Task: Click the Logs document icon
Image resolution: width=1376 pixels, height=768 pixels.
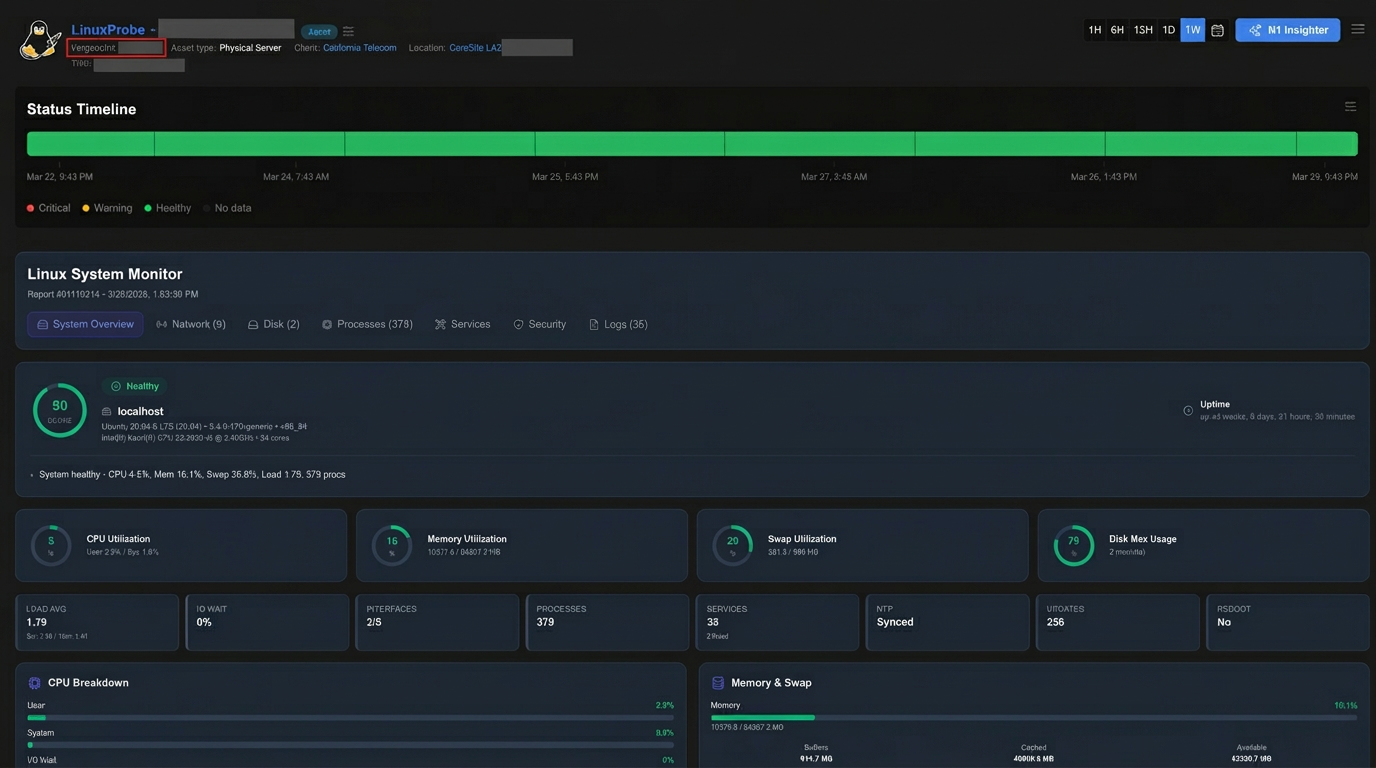Action: click(593, 323)
